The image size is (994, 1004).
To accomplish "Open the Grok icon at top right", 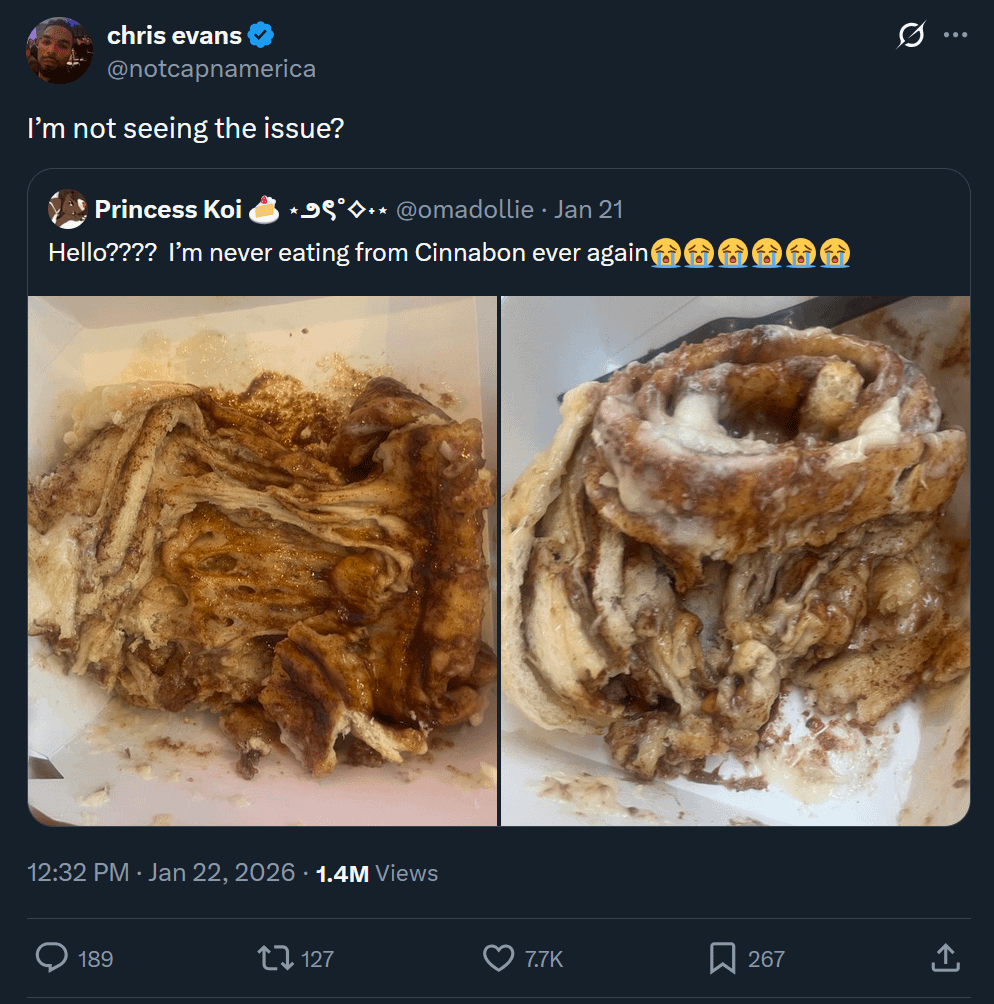I will point(911,36).
